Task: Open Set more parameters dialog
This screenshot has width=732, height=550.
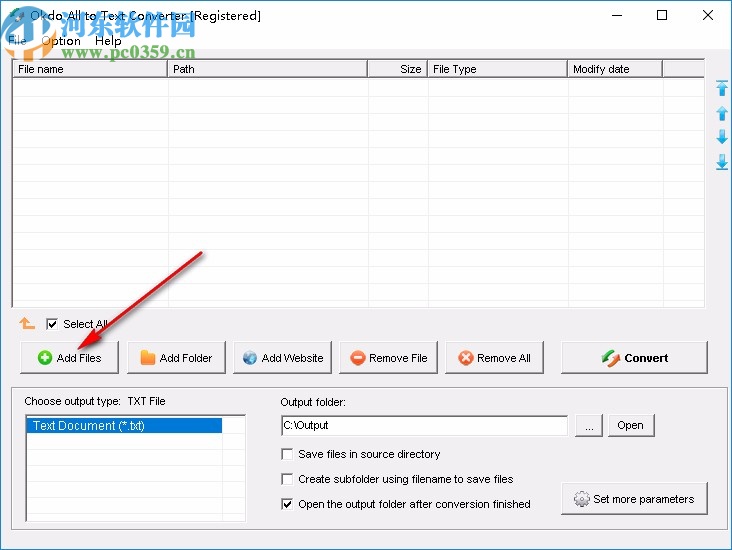Action: pyautogui.click(x=634, y=499)
